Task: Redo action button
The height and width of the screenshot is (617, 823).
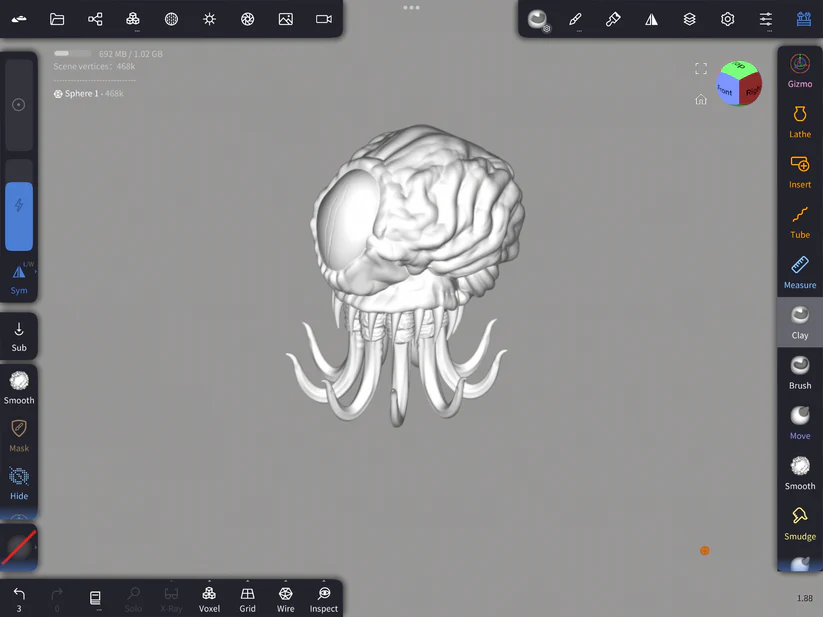Action: (57, 599)
